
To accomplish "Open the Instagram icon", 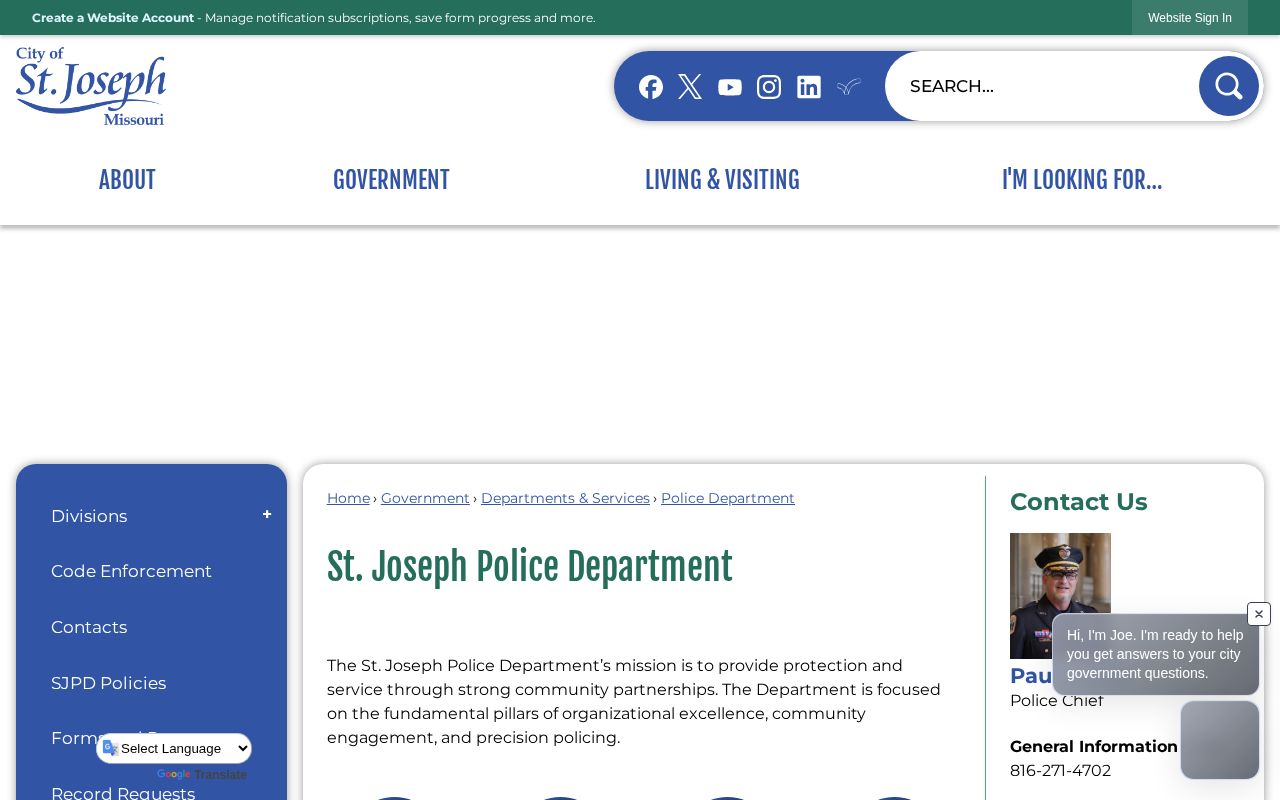I will (769, 87).
